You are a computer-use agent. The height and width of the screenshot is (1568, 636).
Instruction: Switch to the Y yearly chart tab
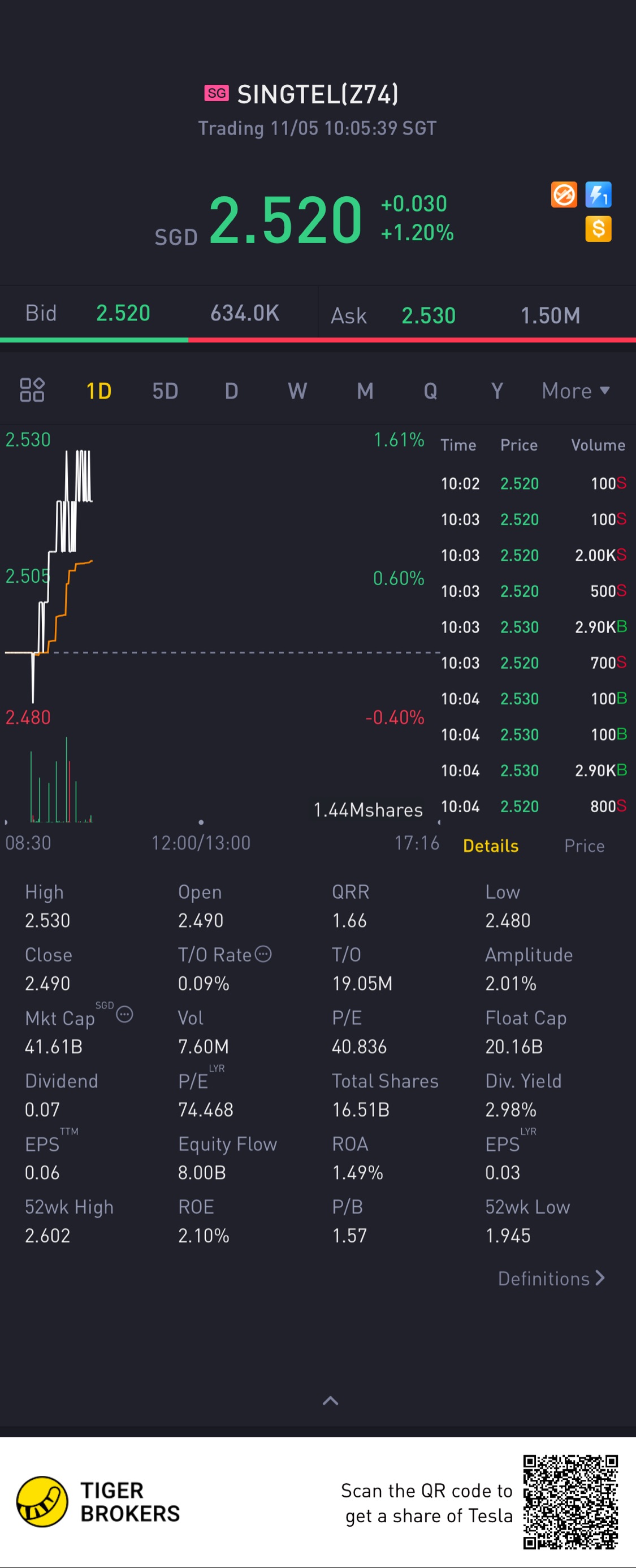497,391
